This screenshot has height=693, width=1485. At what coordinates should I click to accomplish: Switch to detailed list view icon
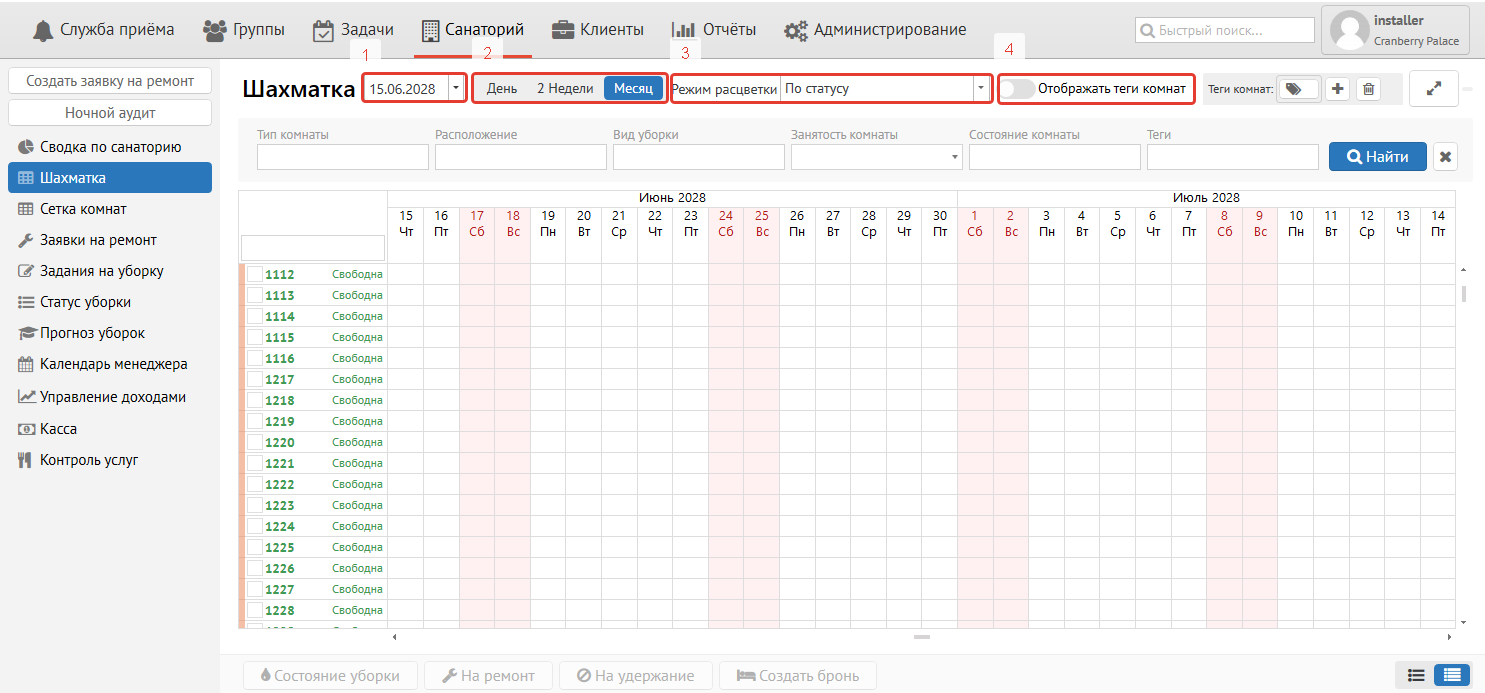click(x=1451, y=675)
